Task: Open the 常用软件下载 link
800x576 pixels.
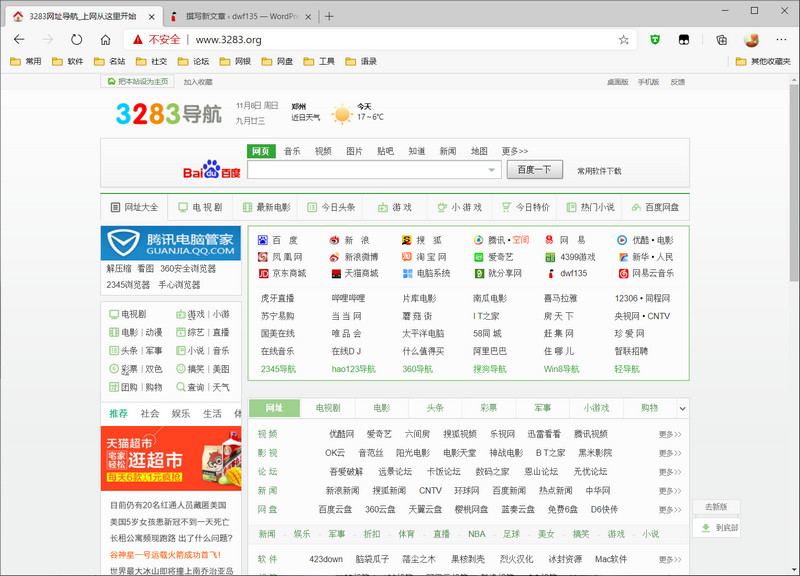Action: pos(599,171)
